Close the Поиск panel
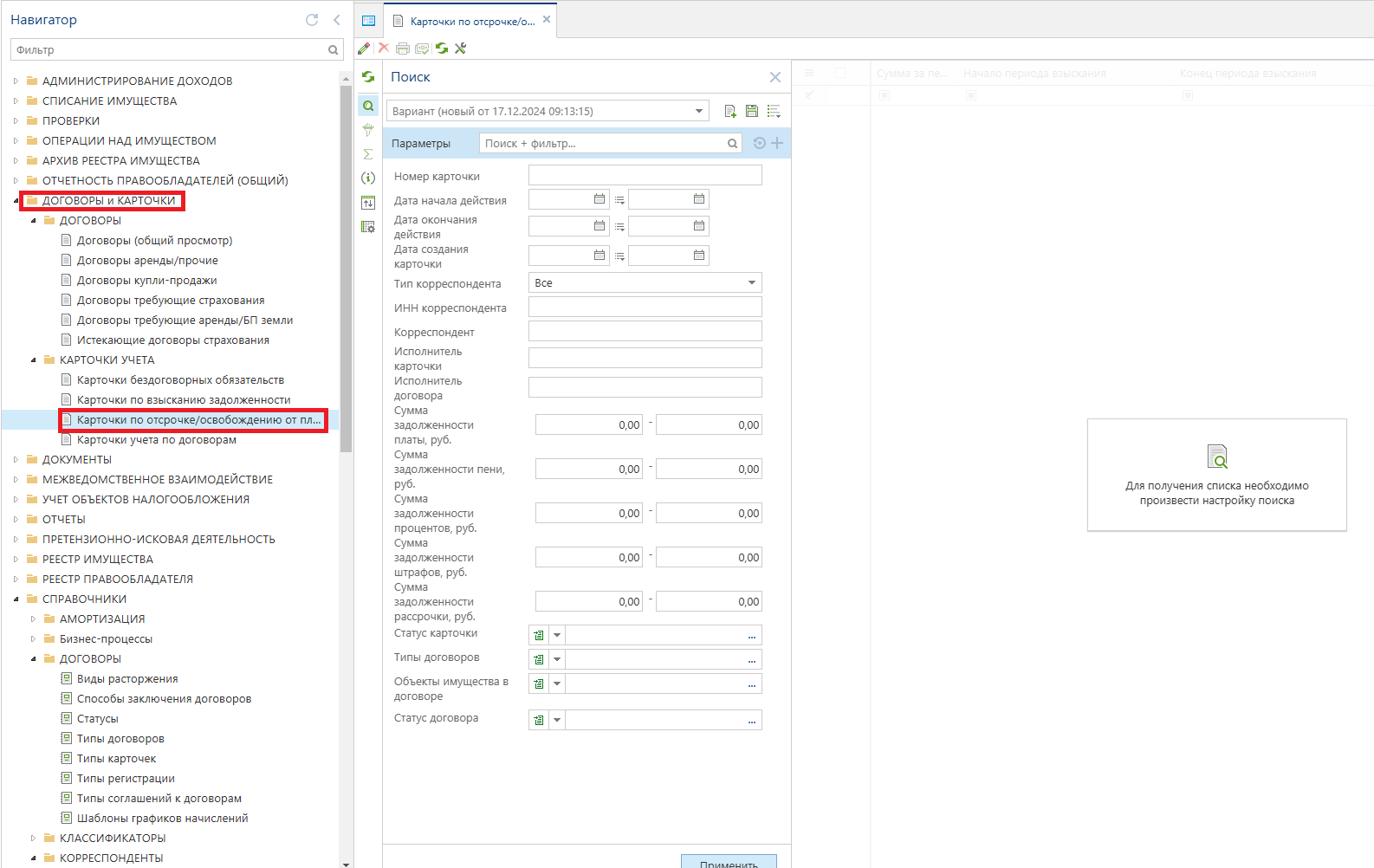 [775, 77]
